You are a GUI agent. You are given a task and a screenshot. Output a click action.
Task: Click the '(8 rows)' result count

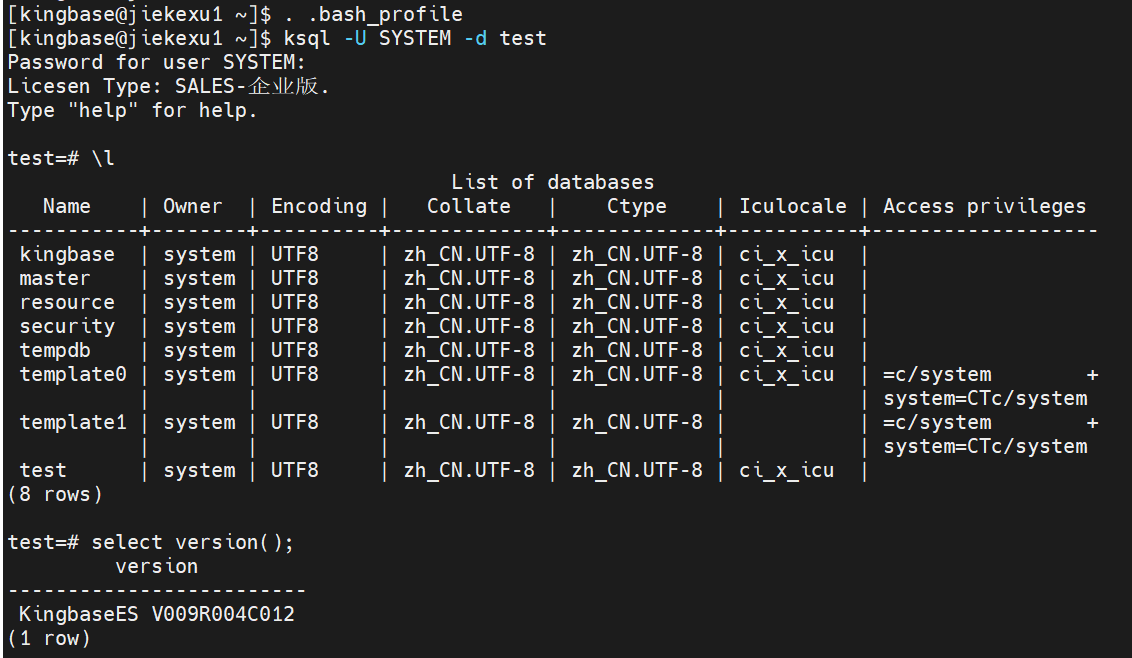pos(55,494)
